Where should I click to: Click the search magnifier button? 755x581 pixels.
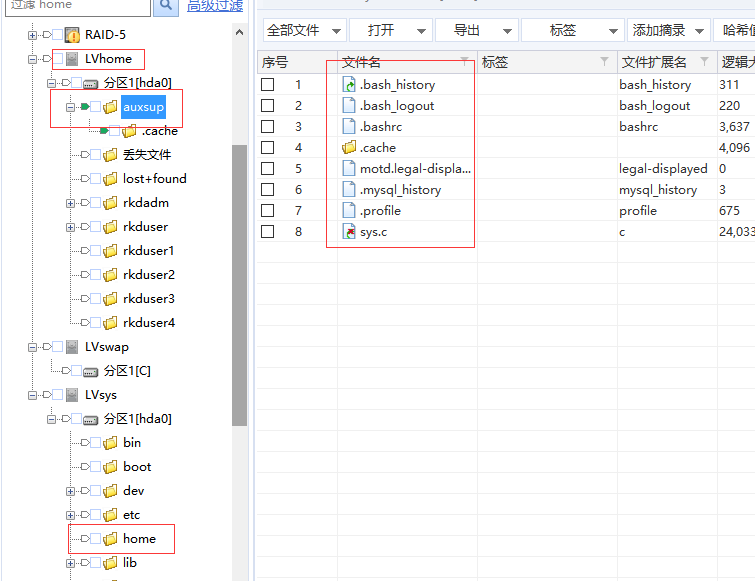[x=166, y=6]
